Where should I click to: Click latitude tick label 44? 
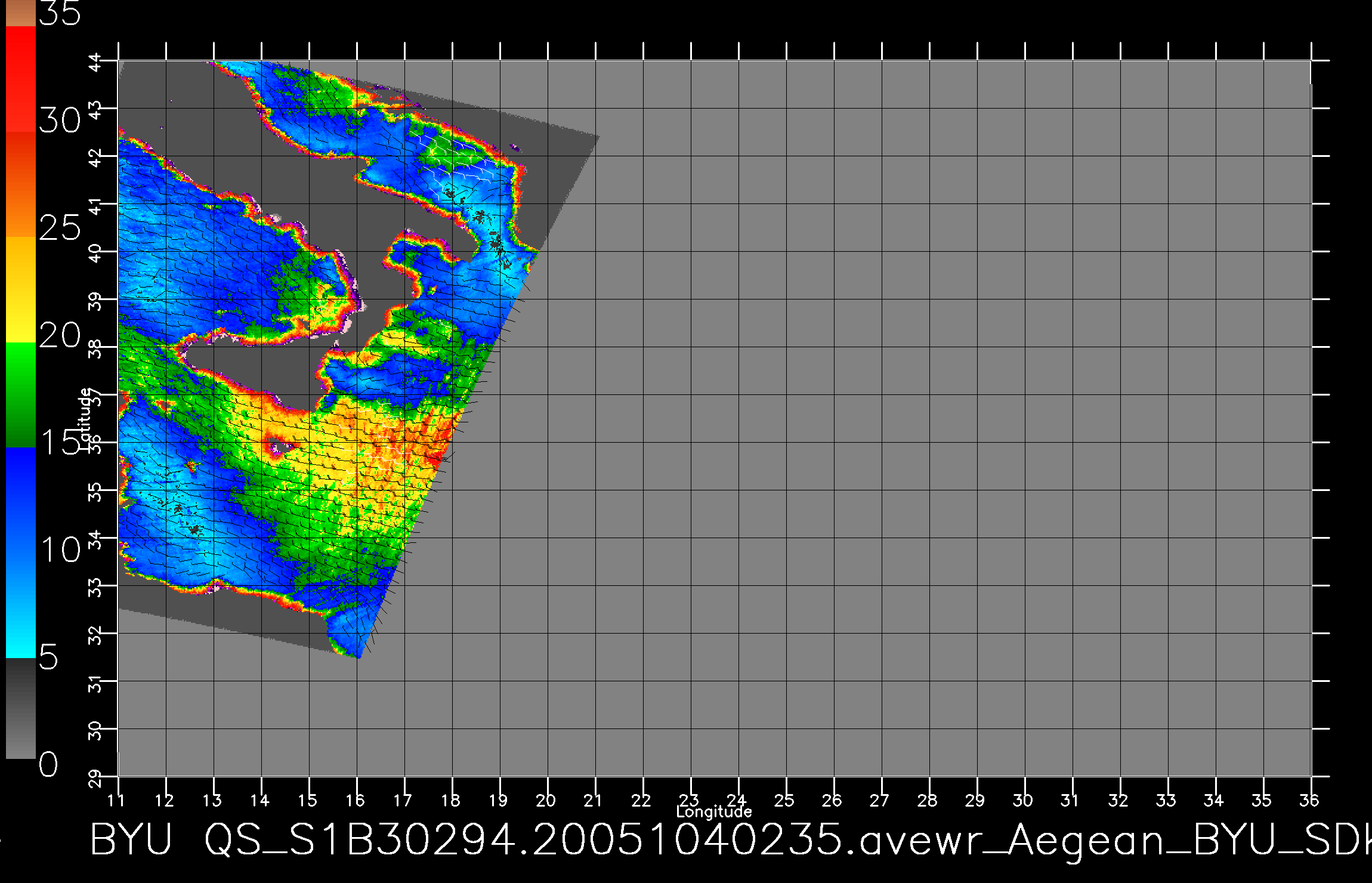coord(95,61)
